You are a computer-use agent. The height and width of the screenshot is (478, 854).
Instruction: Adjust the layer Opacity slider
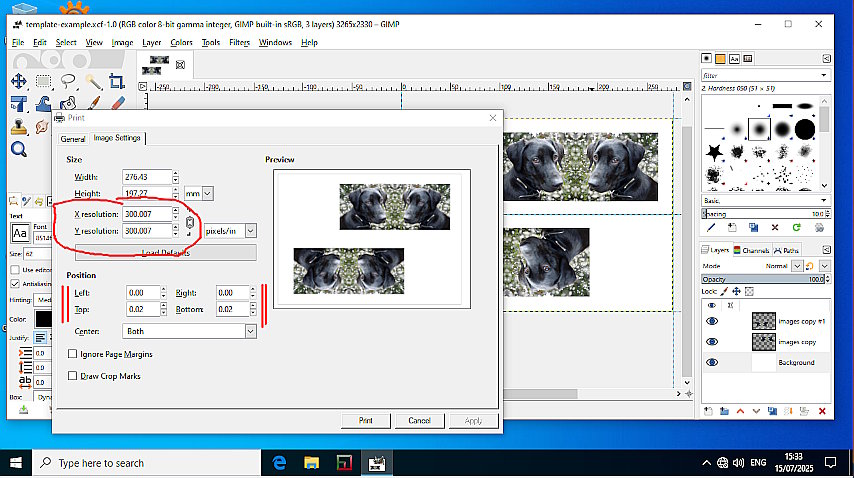point(765,279)
